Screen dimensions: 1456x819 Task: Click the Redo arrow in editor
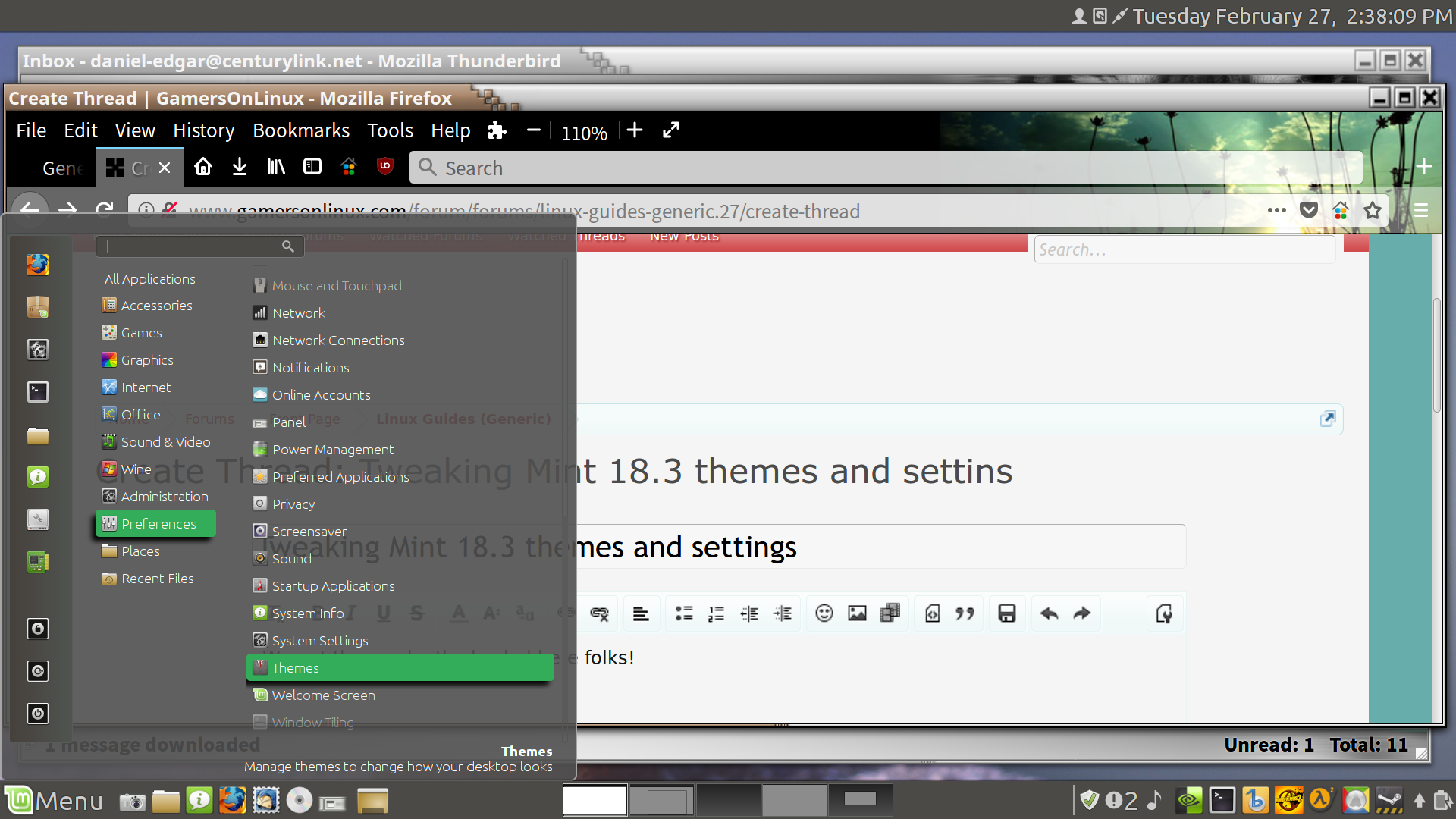[1082, 613]
